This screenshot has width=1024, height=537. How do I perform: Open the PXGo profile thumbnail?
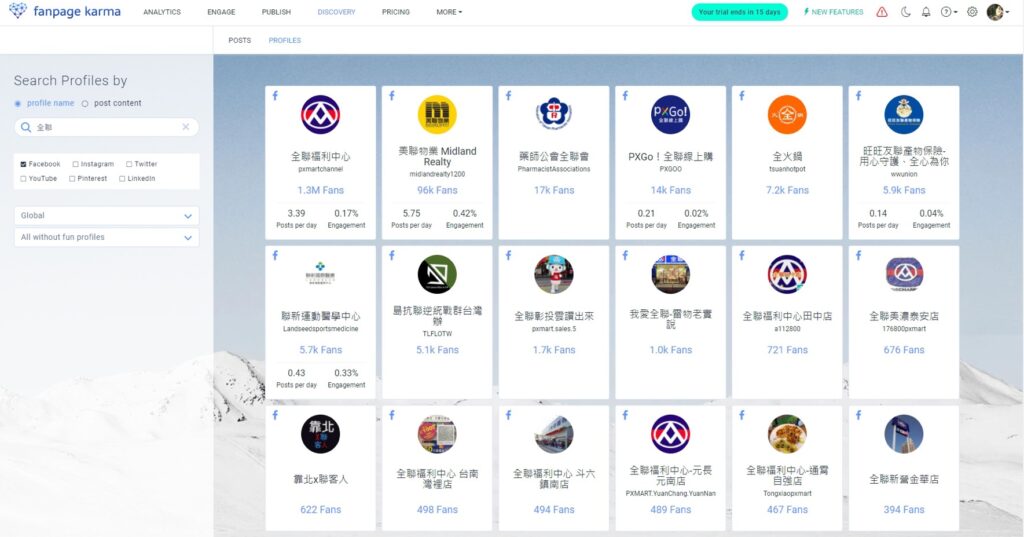tap(670, 115)
